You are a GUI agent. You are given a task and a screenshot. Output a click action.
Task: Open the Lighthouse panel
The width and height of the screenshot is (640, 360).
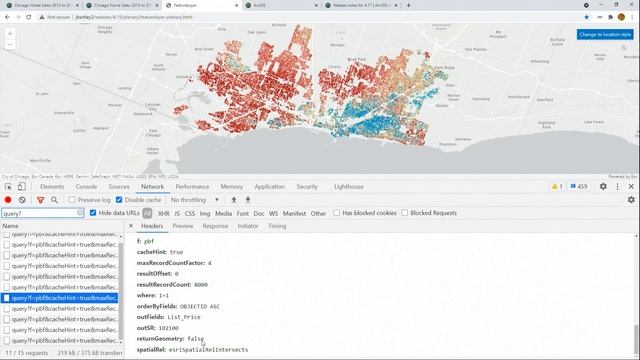coord(349,187)
